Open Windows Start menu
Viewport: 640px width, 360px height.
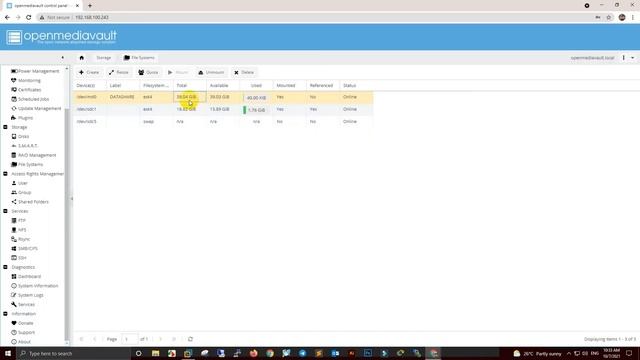8,353
